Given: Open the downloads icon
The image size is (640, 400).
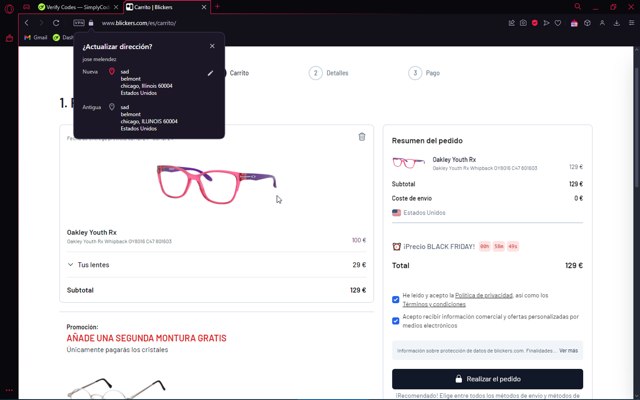Looking at the screenshot, I should point(617,23).
